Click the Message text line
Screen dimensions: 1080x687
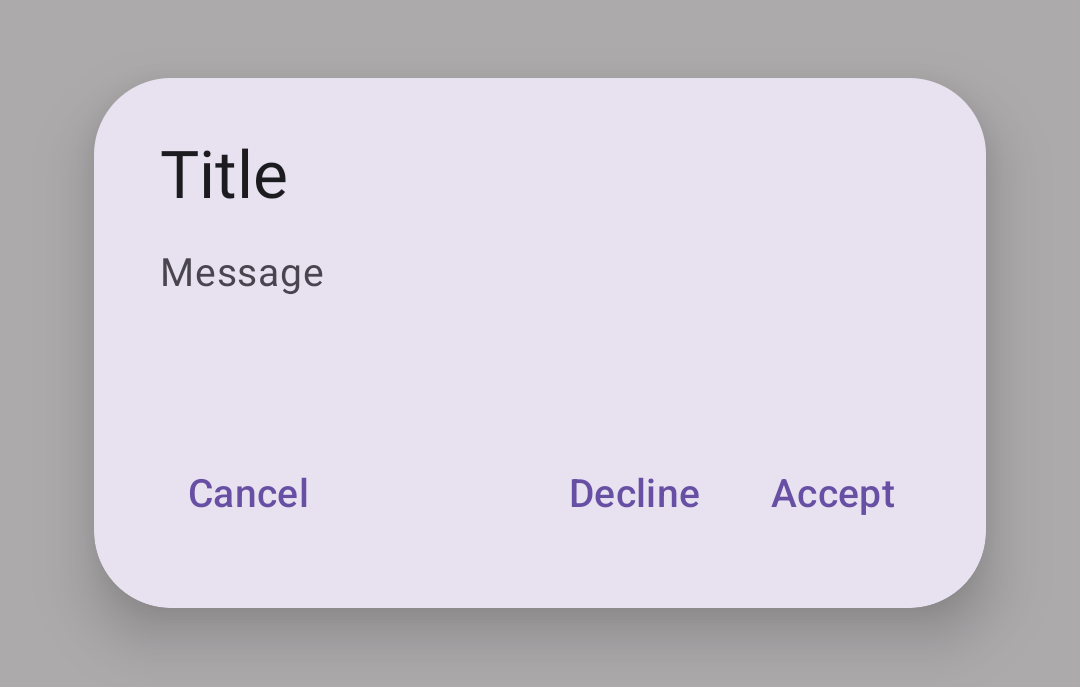pos(241,272)
